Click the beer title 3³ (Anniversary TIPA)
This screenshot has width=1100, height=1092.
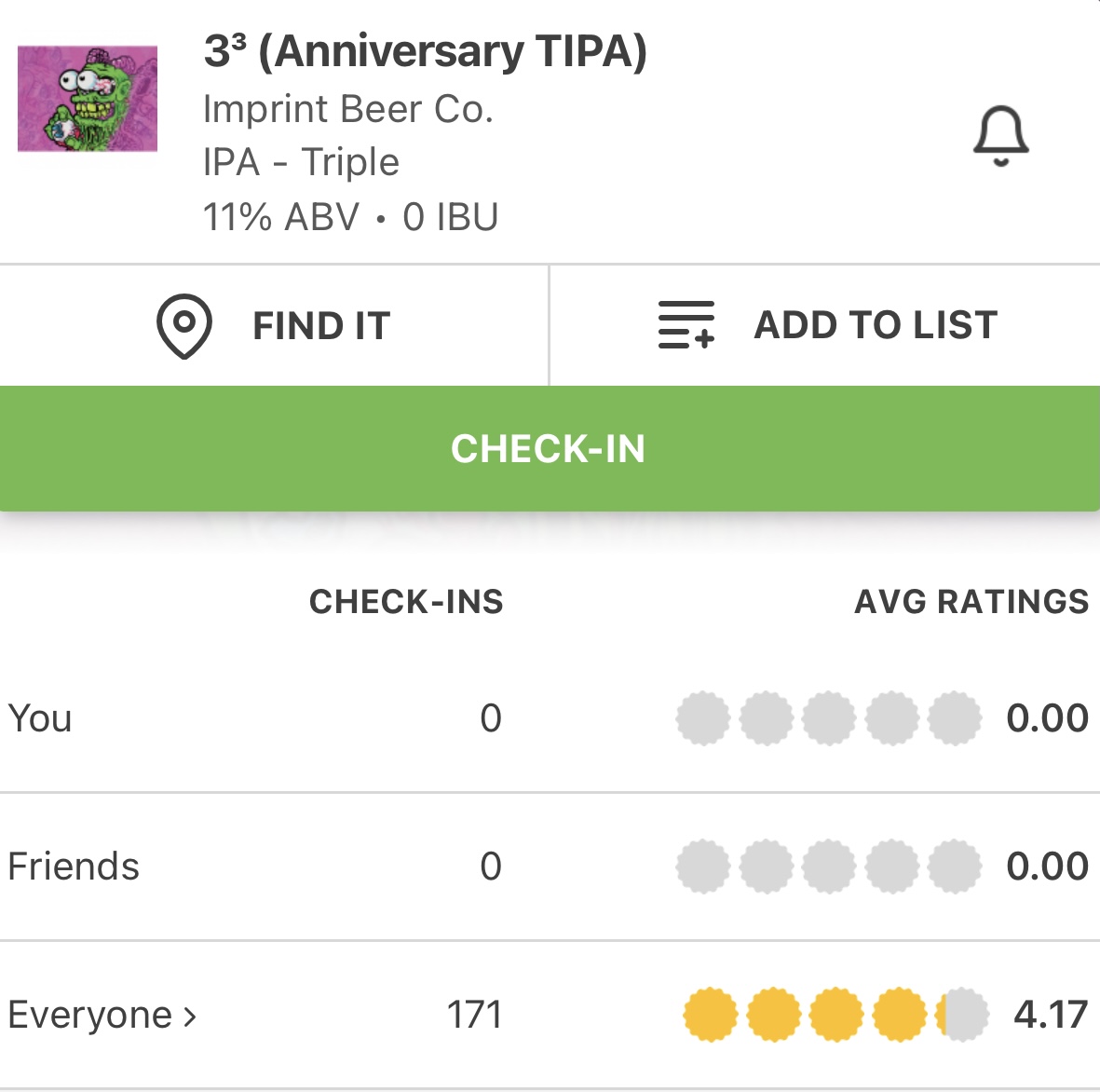click(x=425, y=51)
